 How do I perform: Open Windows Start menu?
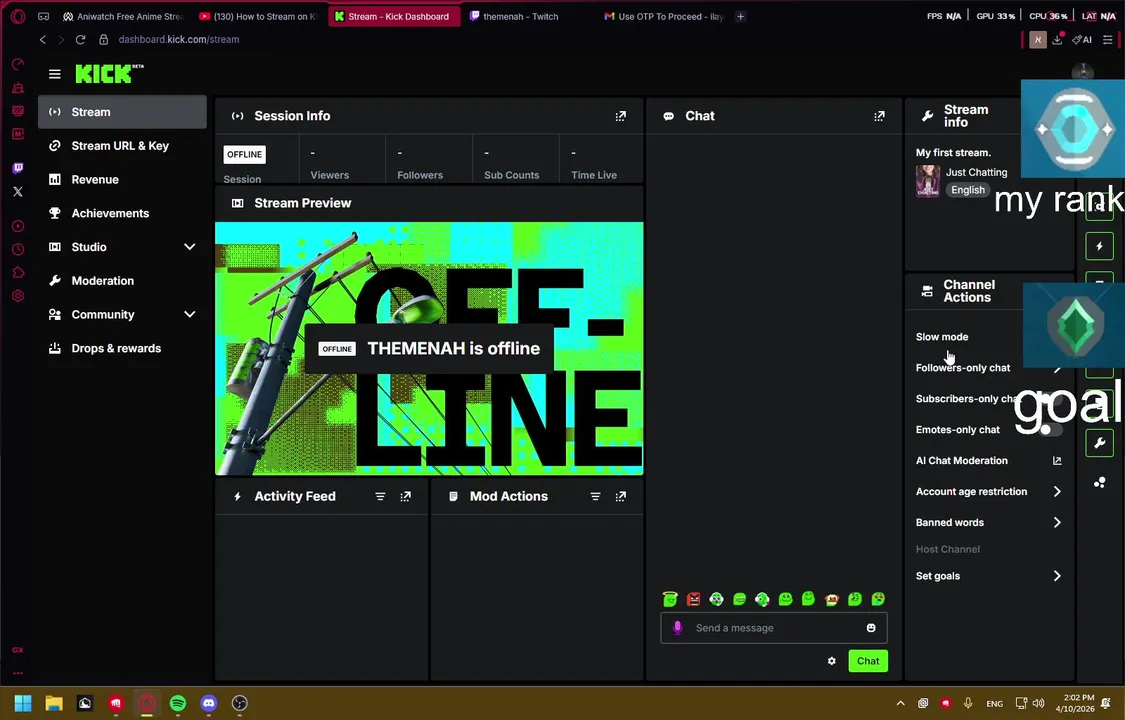23,704
